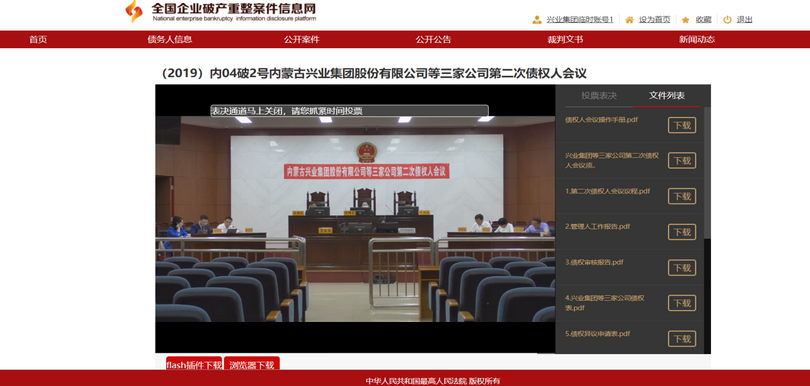Click file name 4.兴业集团等三家公司债权表.pdf
This screenshot has width=810, height=386.
tap(604, 302)
